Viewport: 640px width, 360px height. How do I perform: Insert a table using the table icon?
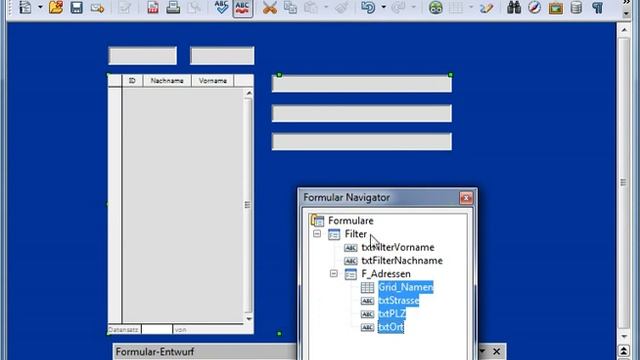coord(456,7)
